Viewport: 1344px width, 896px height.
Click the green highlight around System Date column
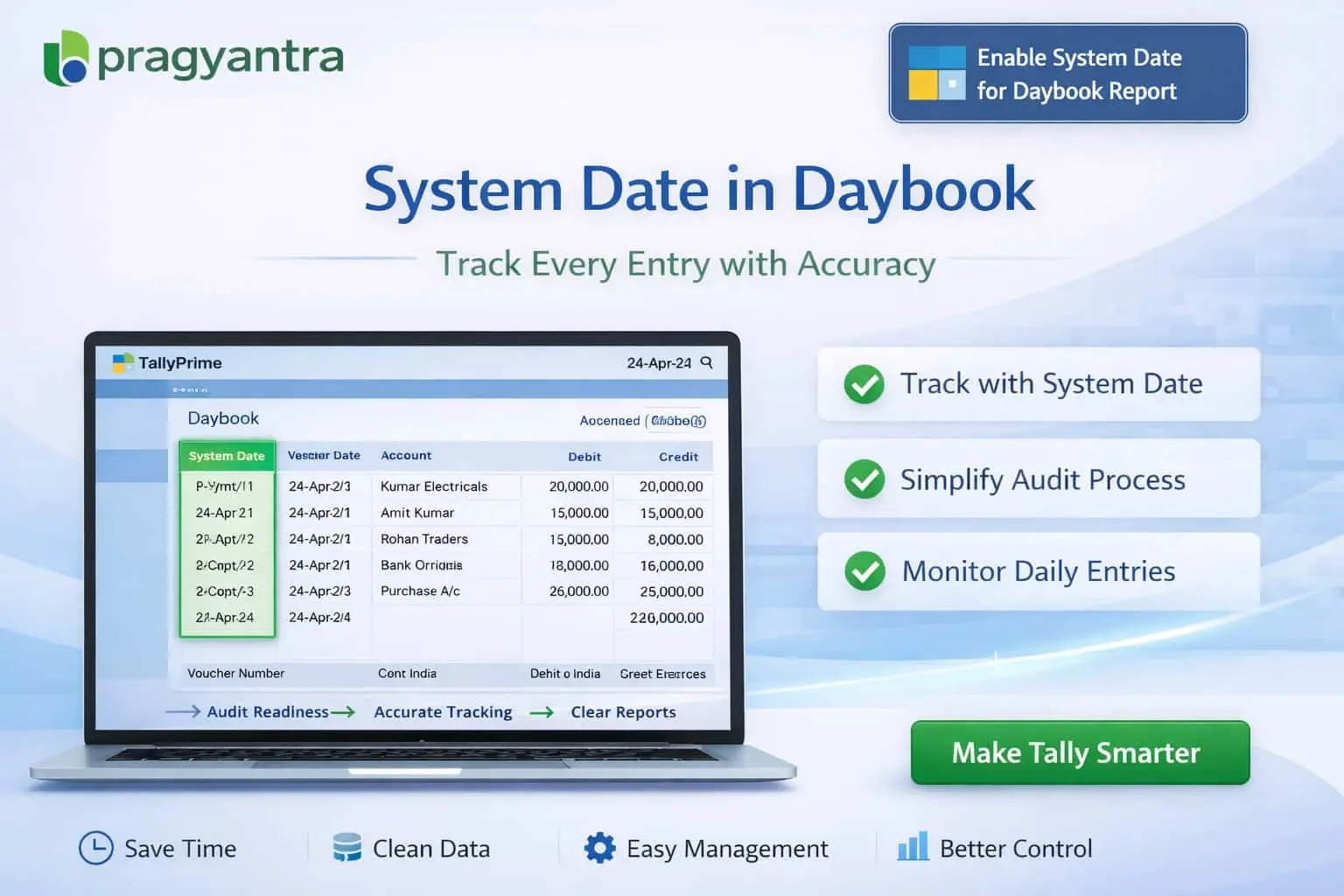pos(227,538)
